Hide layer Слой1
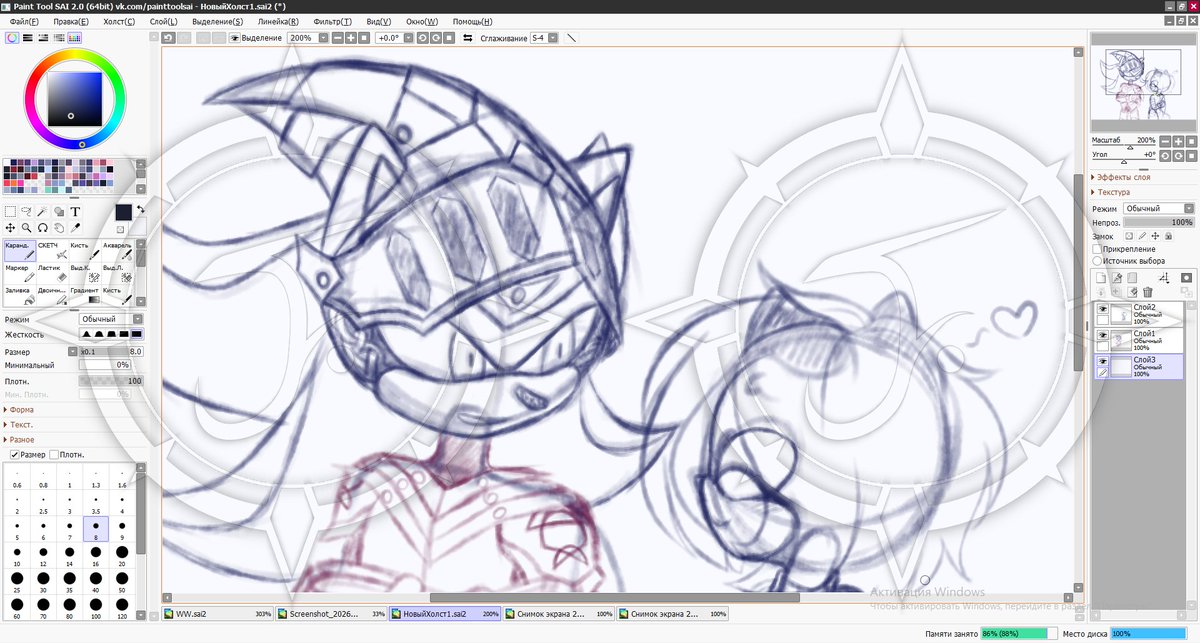This screenshot has height=643, width=1200. [x=1102, y=336]
